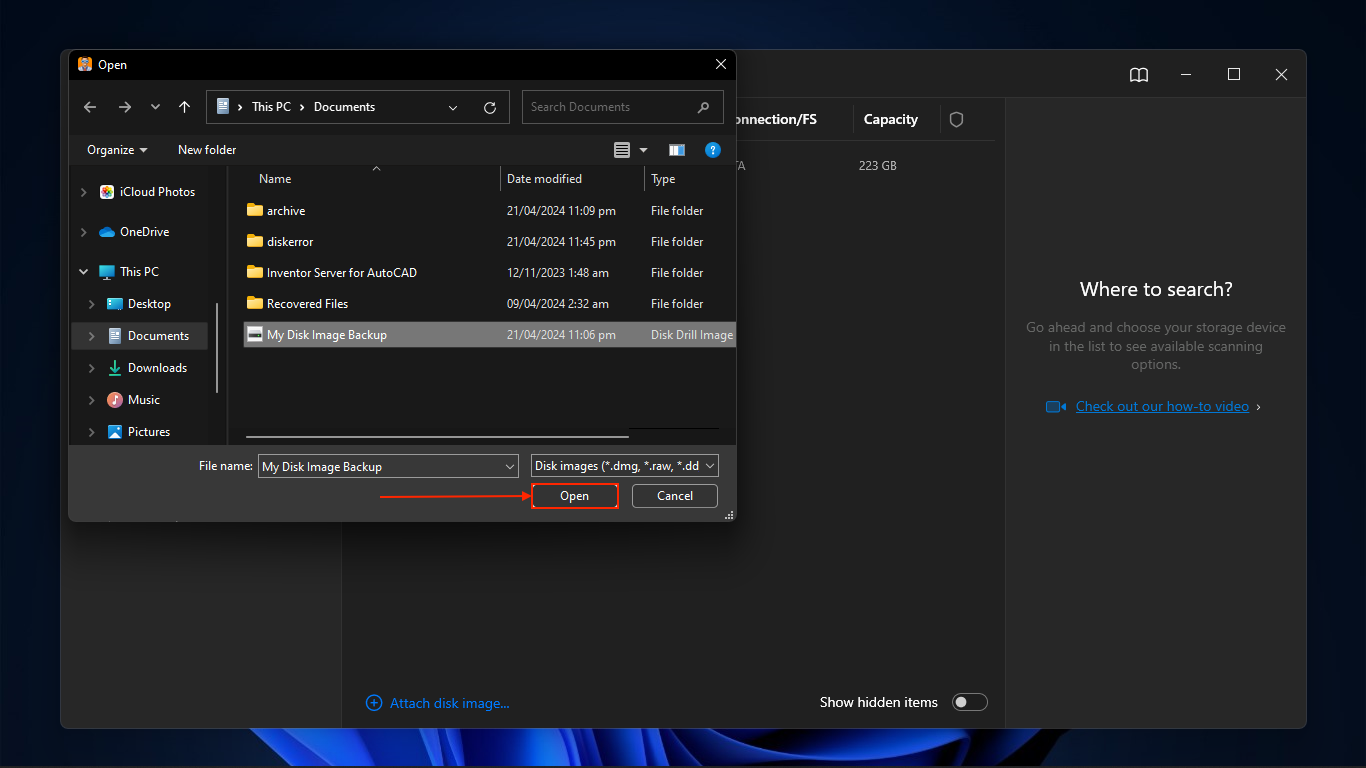
Task: Click date 12/11/2023 1:48 am cell
Action: click(558, 273)
